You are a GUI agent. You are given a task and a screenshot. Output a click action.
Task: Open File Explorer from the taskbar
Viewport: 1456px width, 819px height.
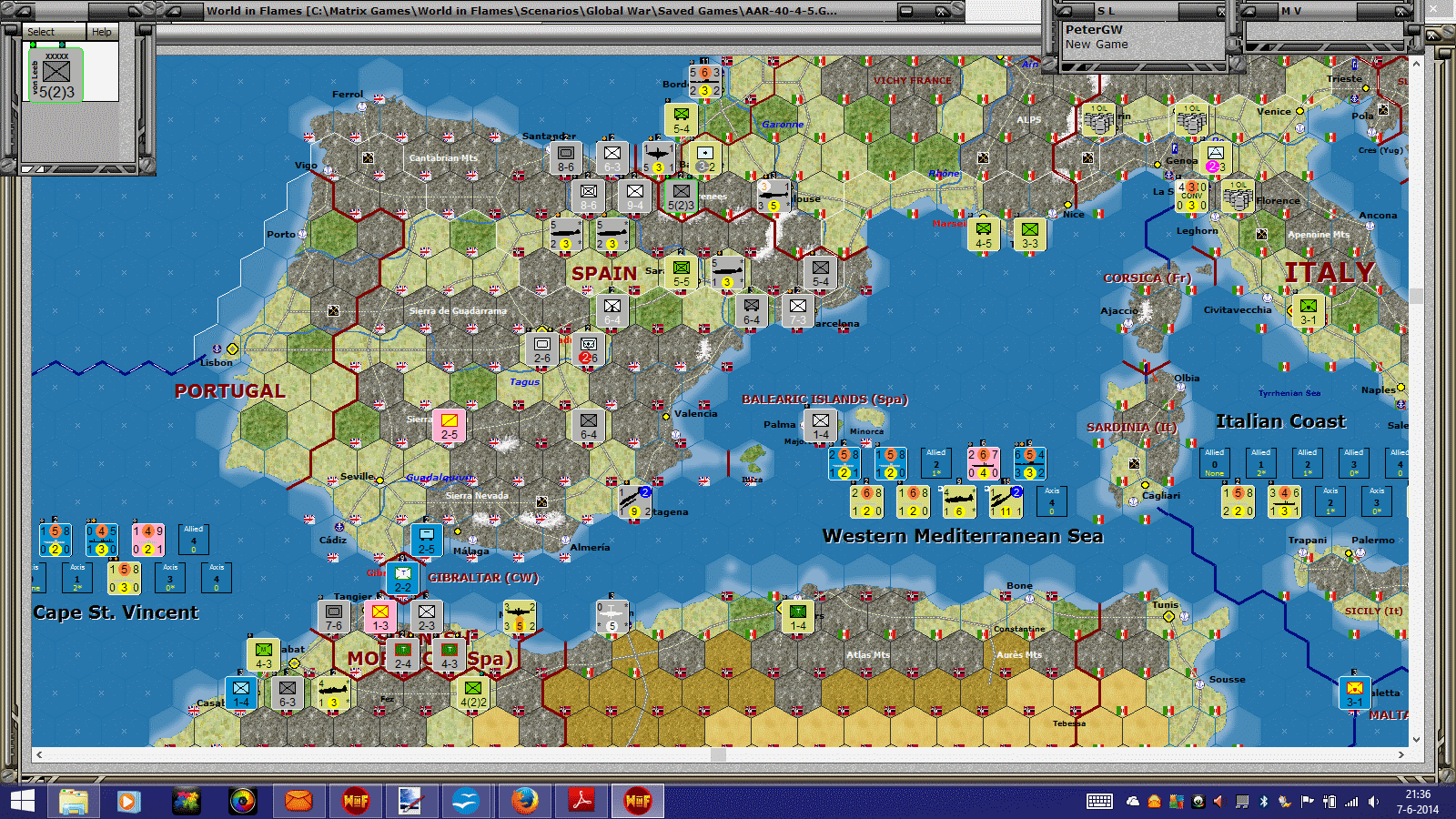pyautogui.click(x=74, y=802)
